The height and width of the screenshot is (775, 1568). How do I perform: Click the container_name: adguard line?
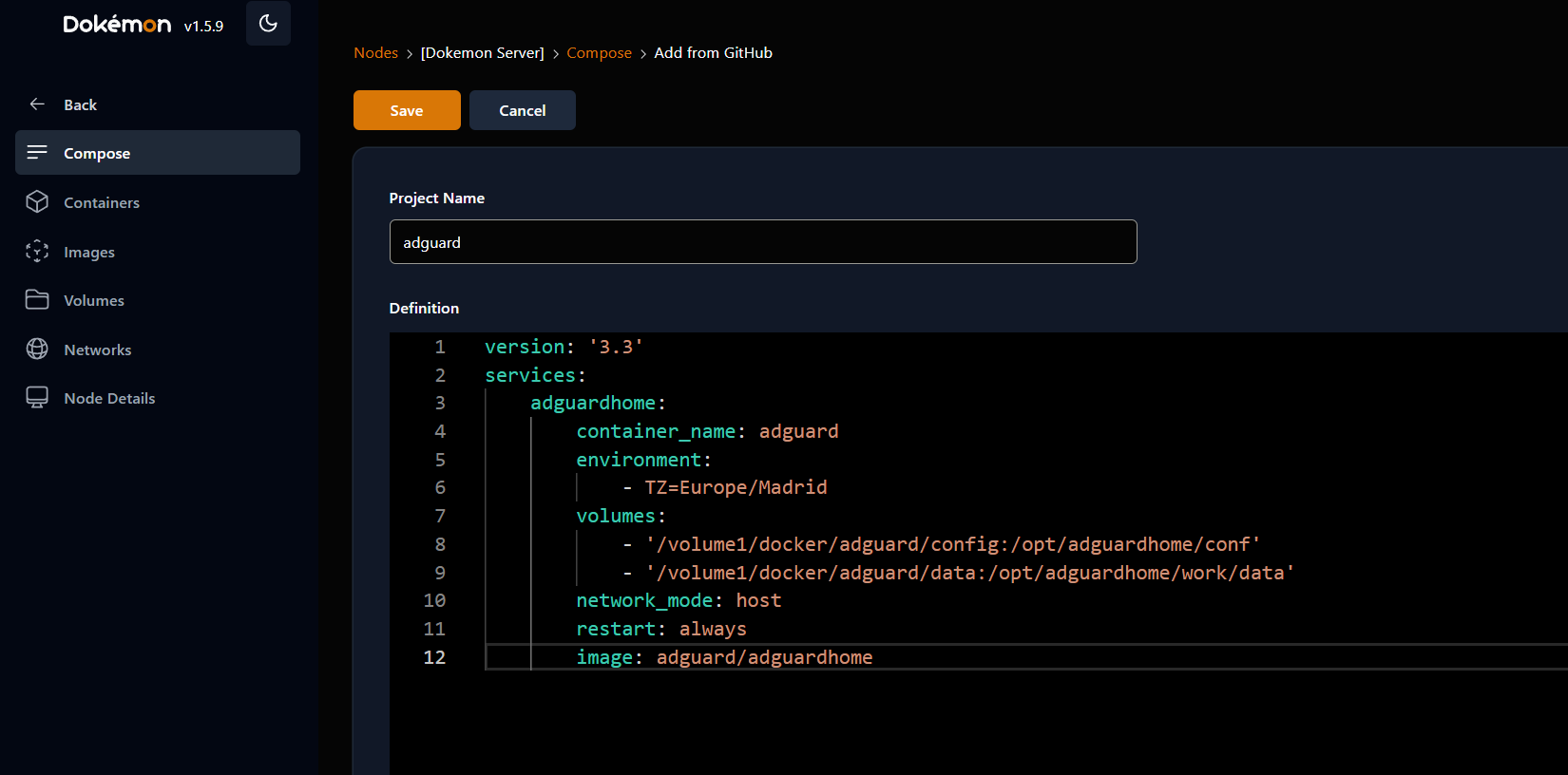tap(707, 431)
